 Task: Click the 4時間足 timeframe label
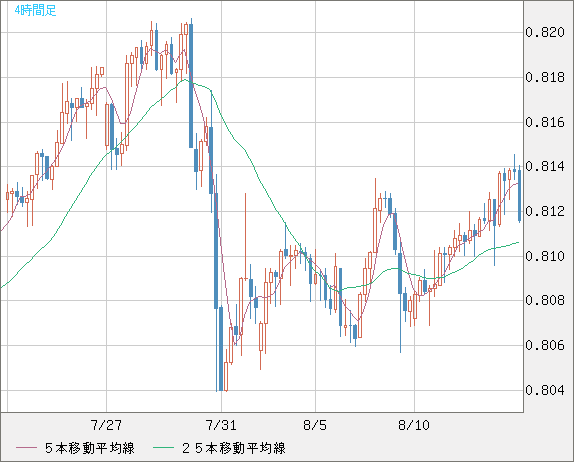pyautogui.click(x=35, y=10)
